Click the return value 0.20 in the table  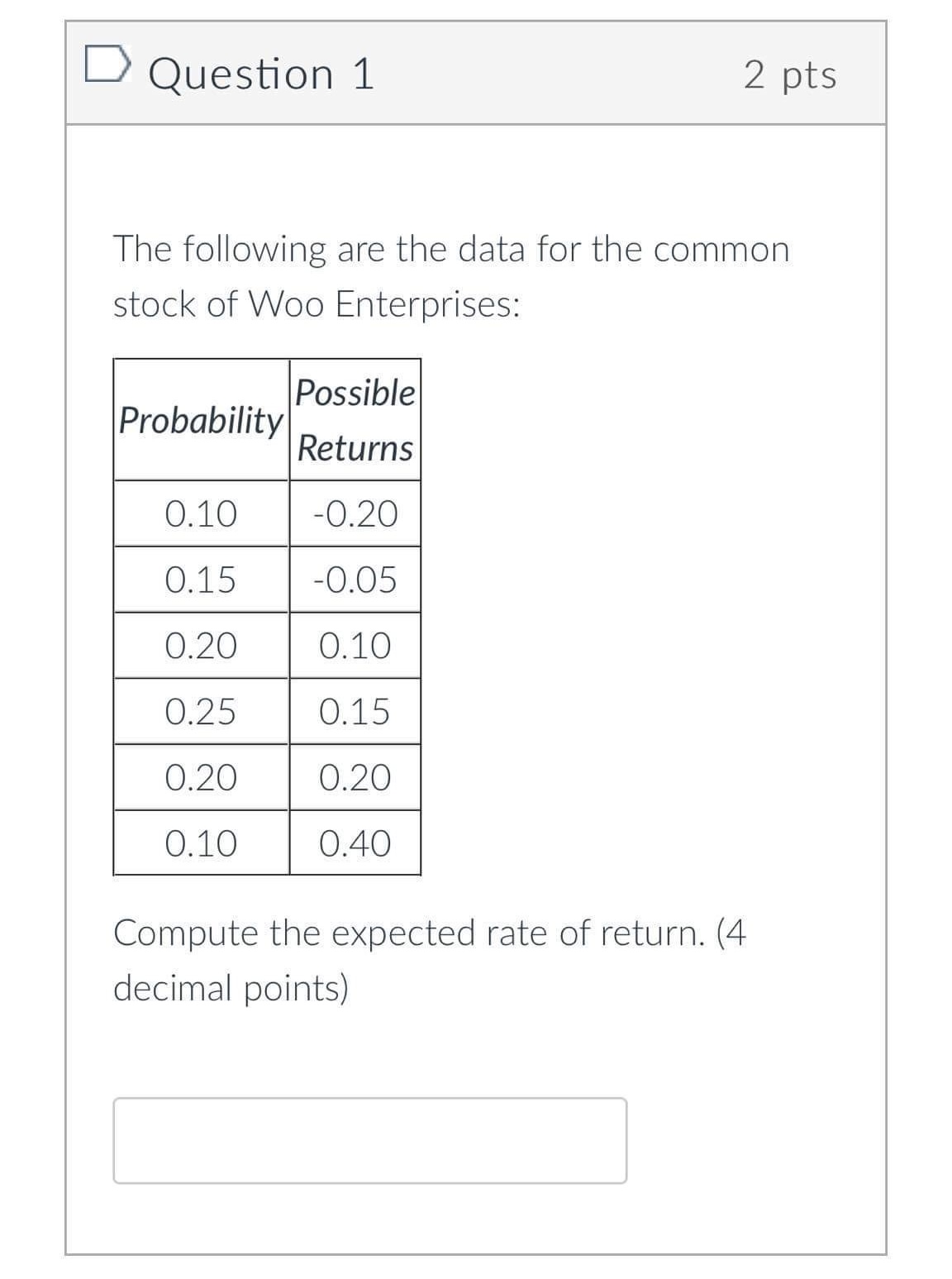(x=355, y=778)
